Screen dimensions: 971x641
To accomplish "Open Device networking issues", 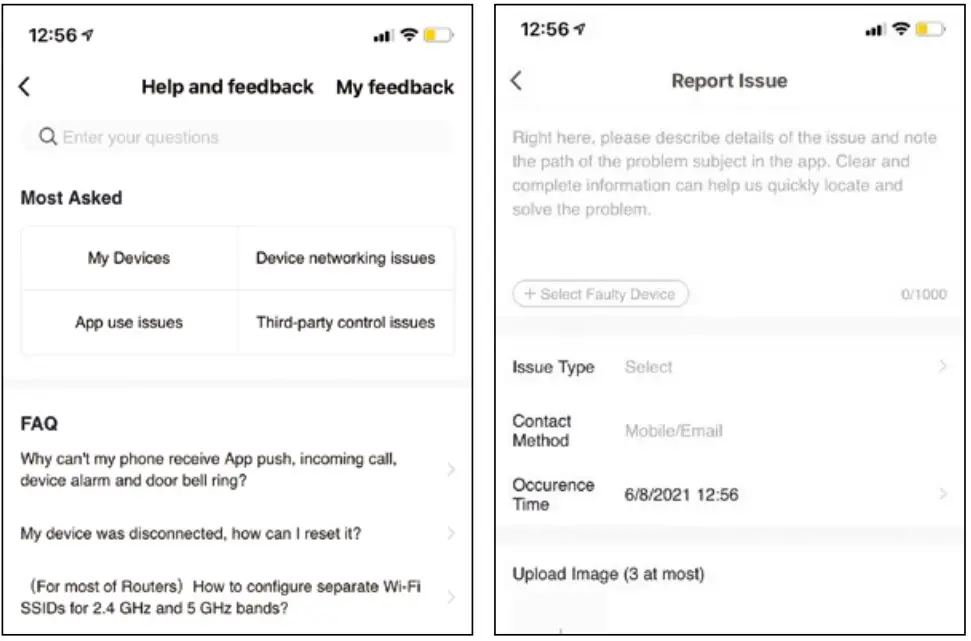I will 345,258.
